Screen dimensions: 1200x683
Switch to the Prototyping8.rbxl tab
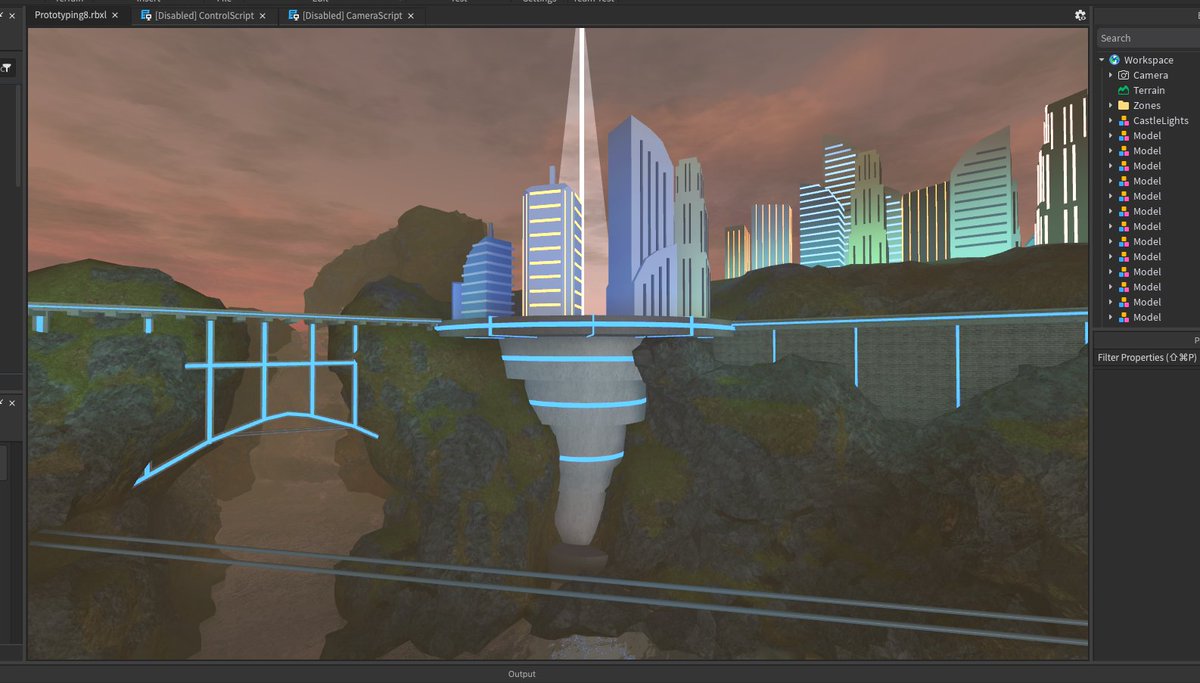point(70,15)
